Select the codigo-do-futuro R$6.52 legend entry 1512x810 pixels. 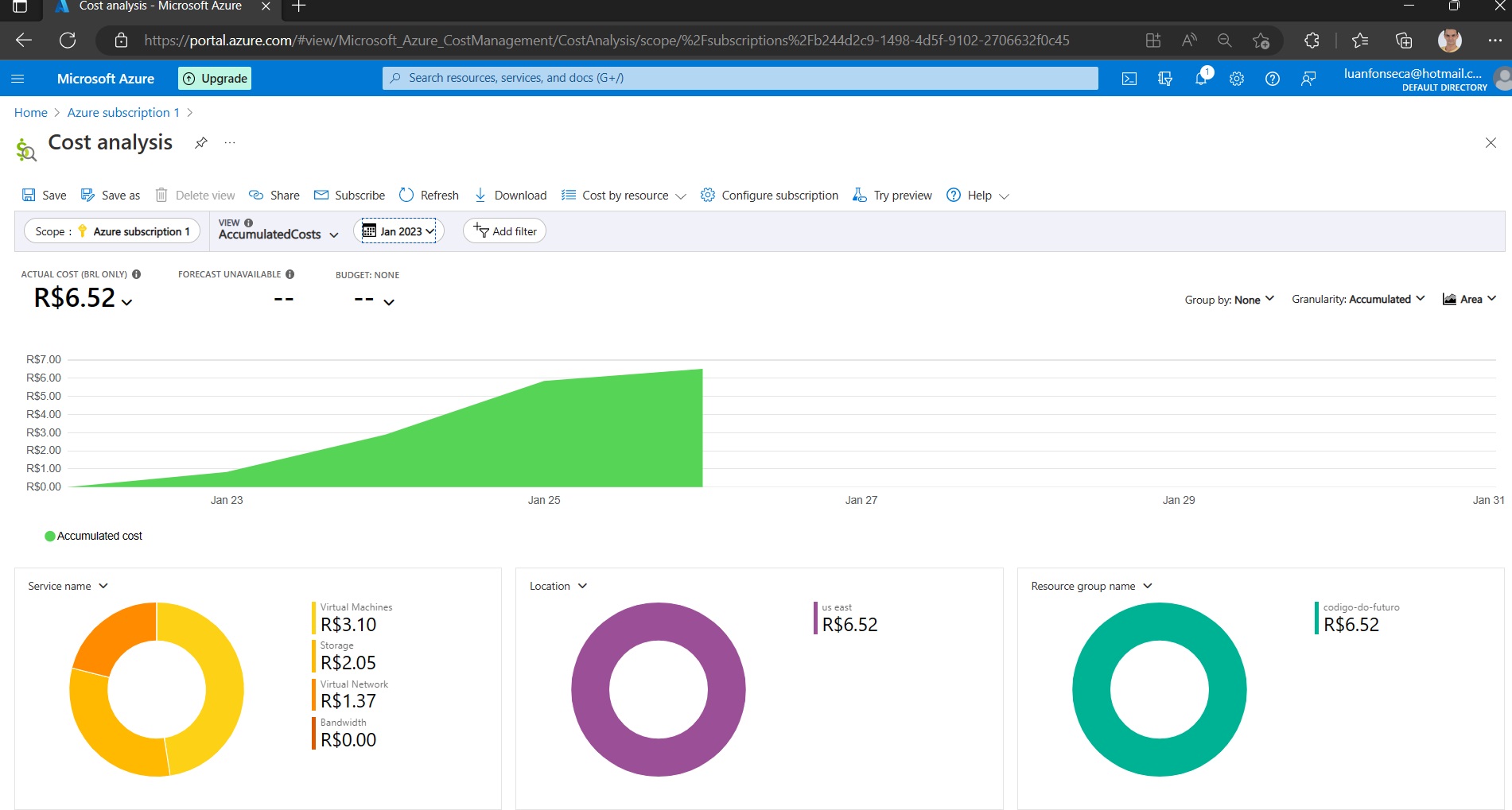click(x=1358, y=618)
